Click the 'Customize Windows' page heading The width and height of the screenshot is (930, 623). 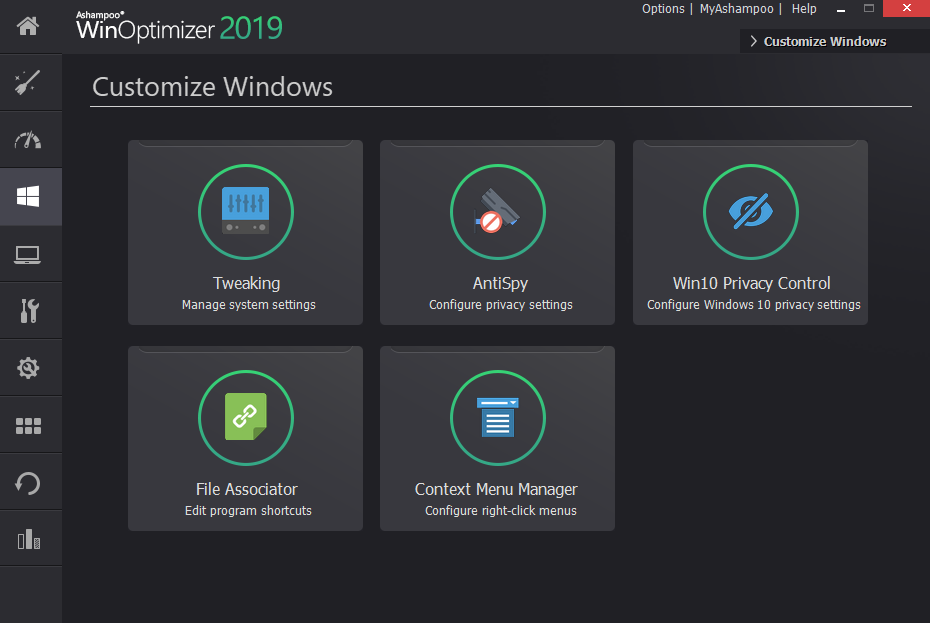212,87
